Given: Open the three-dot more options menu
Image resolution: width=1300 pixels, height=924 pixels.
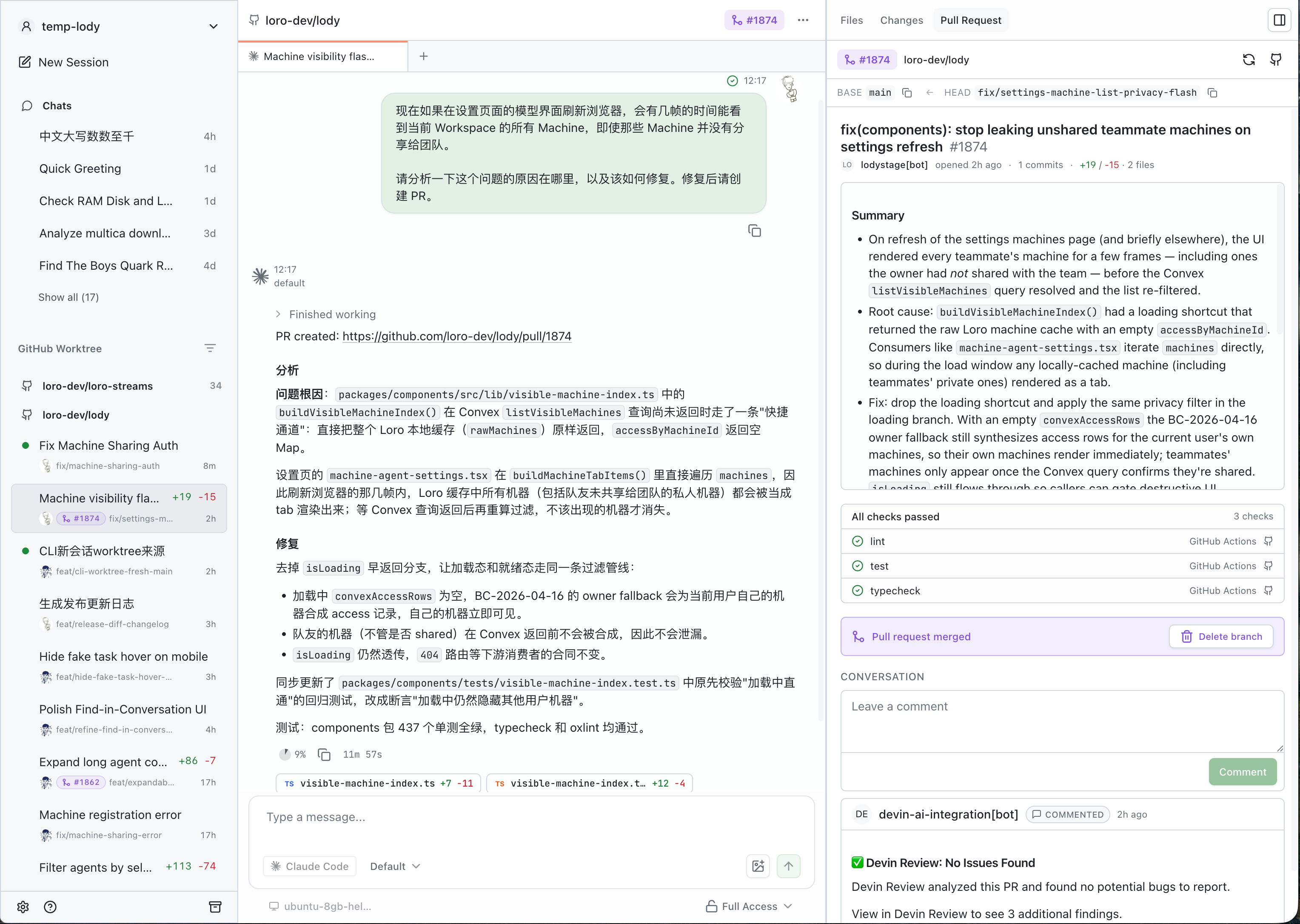Looking at the screenshot, I should coord(803,20).
